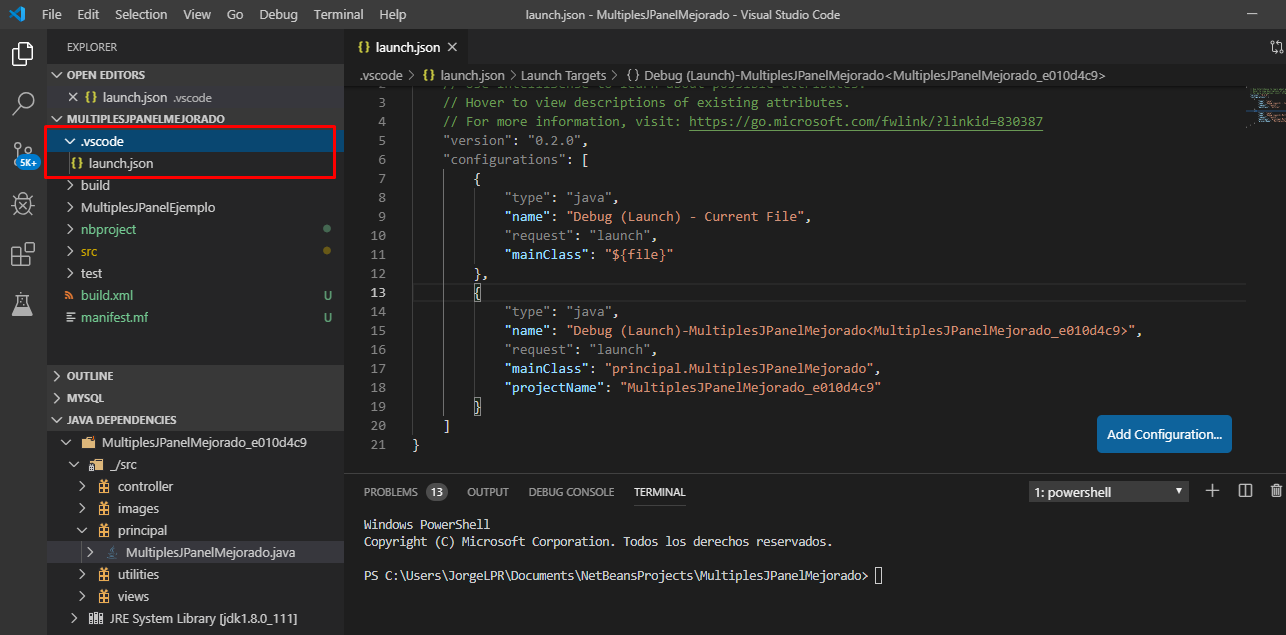This screenshot has height=635, width=1286.
Task: Open the terminal selector showing 1: powershell
Action: 1108,491
